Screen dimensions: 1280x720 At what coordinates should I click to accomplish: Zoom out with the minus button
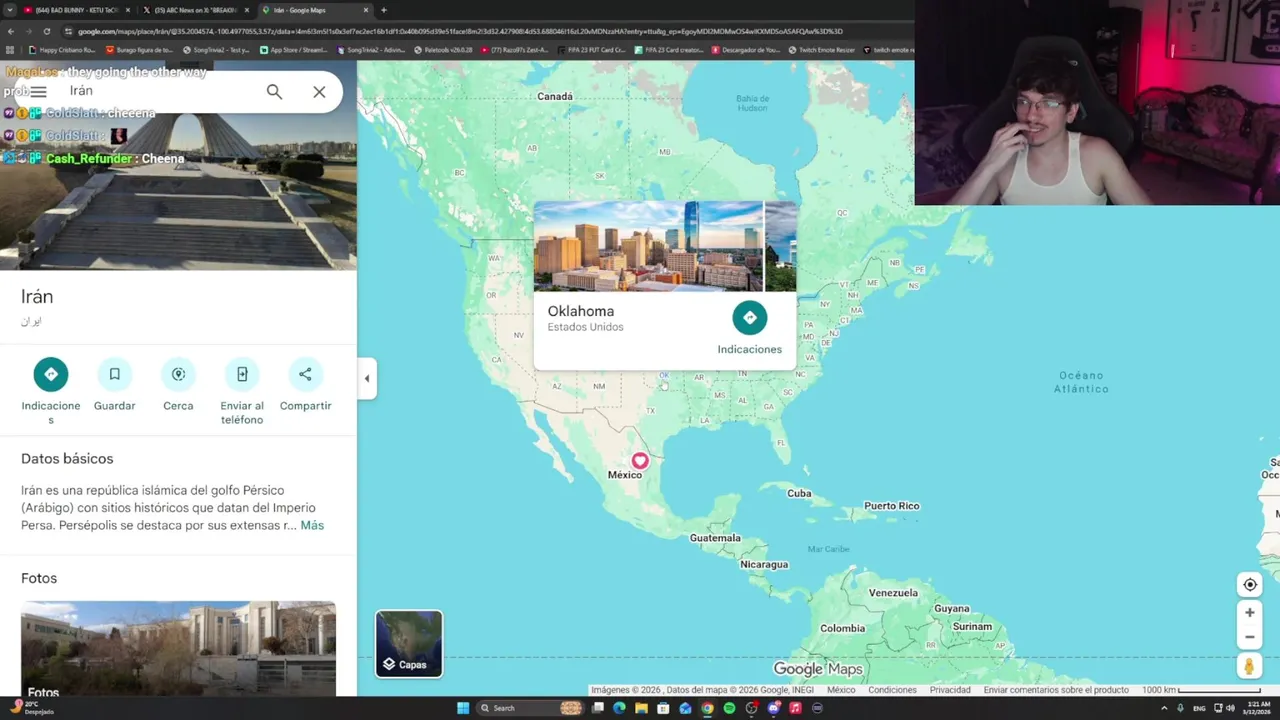pyautogui.click(x=1249, y=637)
